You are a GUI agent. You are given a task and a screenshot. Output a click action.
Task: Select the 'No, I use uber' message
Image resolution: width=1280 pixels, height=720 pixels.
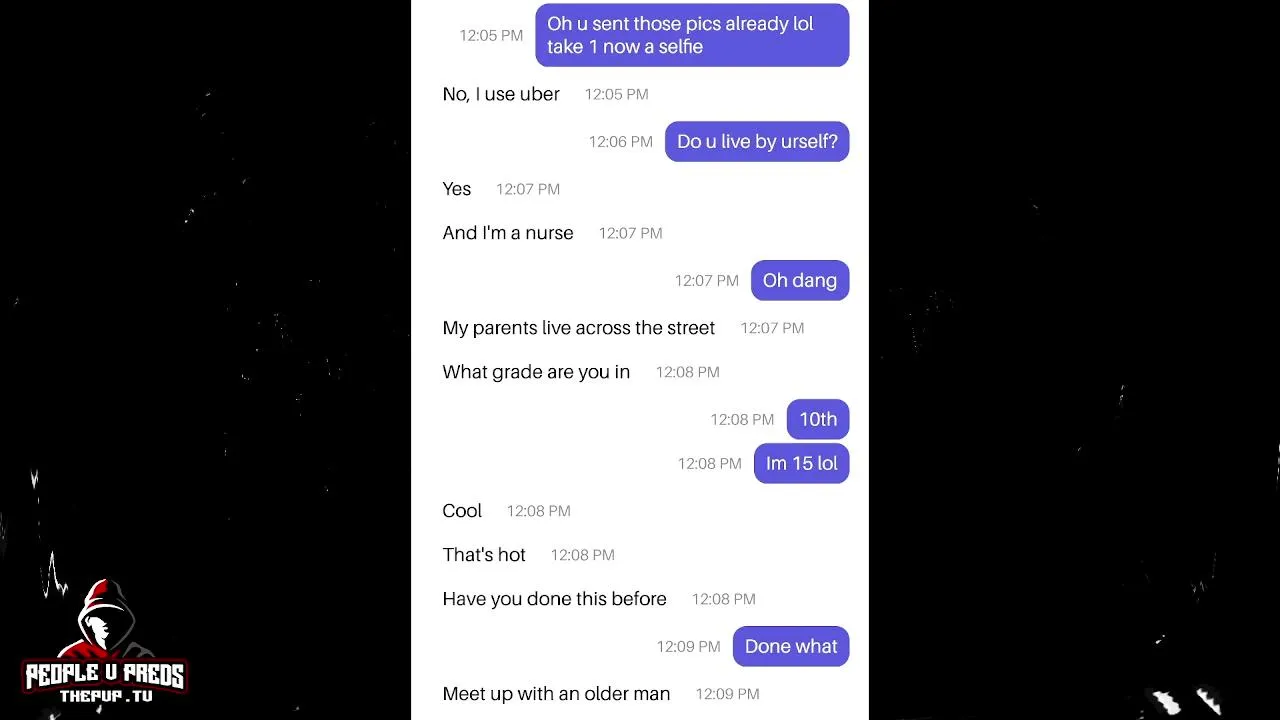click(501, 94)
